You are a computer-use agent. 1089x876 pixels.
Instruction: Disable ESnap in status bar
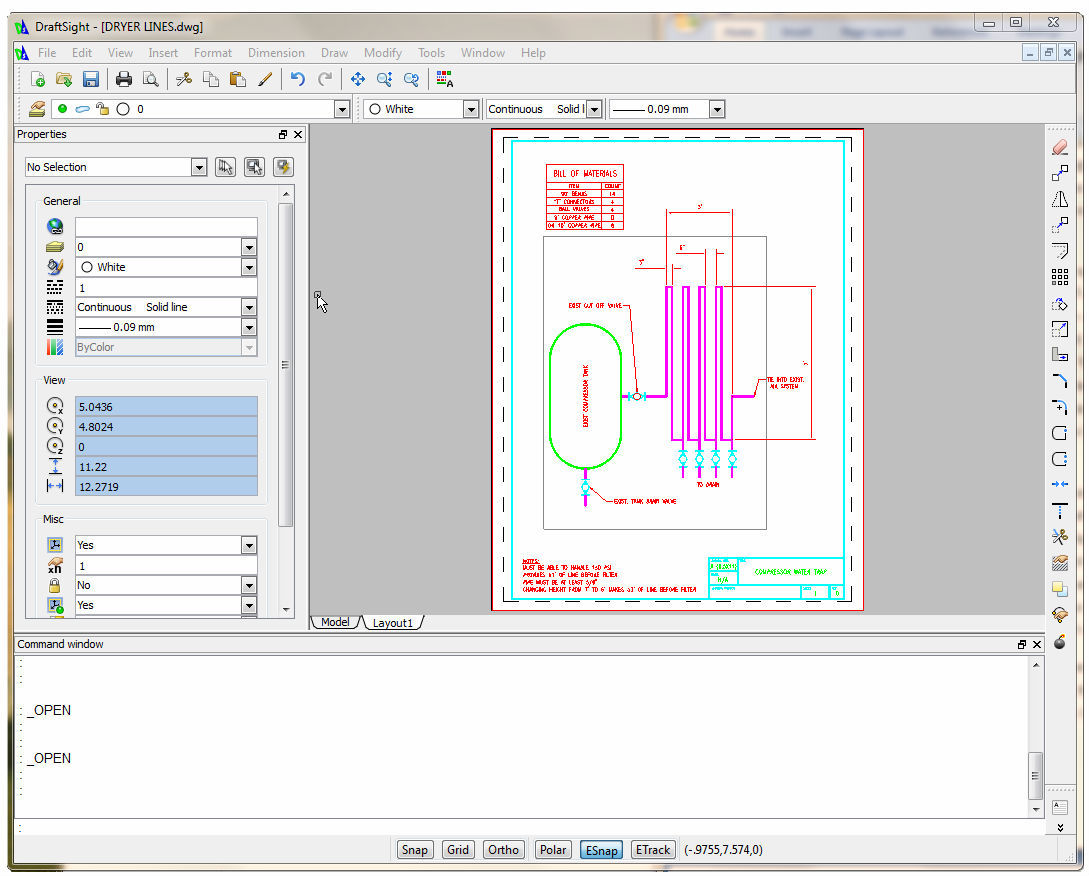pos(600,850)
